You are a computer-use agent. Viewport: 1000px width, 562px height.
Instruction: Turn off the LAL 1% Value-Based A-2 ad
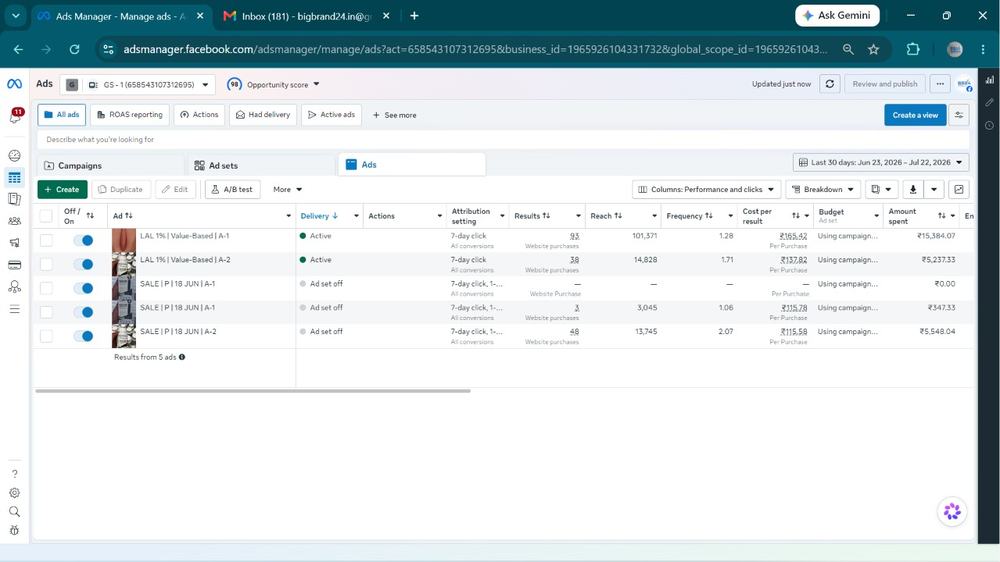(x=83, y=264)
